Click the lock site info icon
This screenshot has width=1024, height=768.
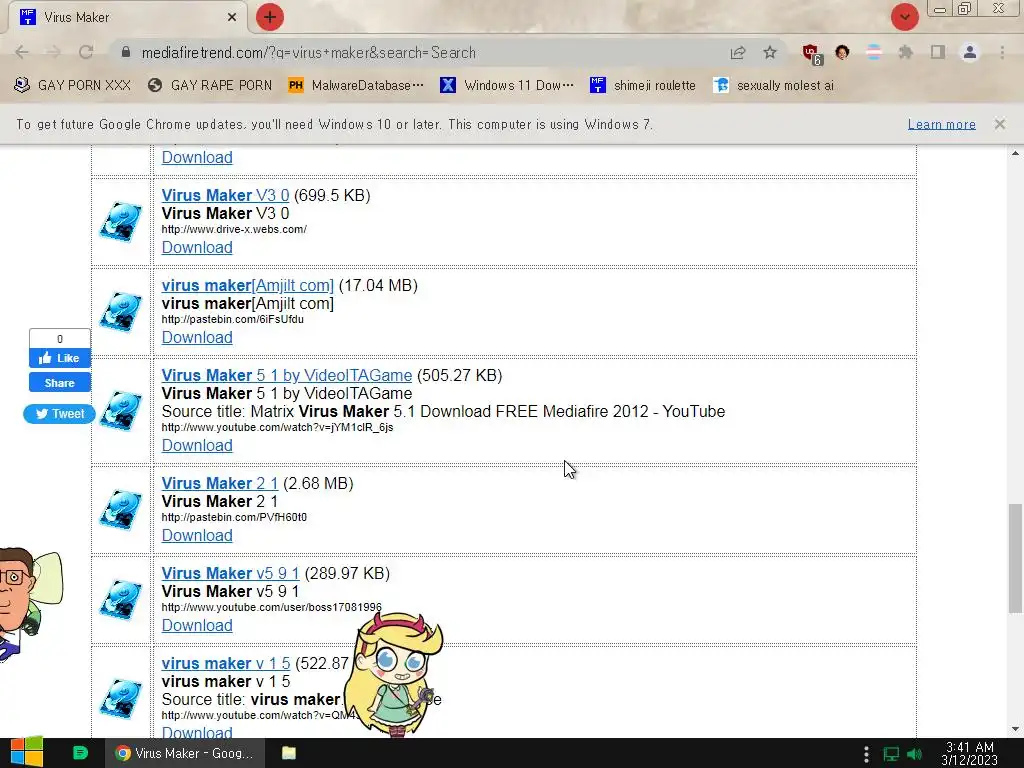click(x=126, y=52)
